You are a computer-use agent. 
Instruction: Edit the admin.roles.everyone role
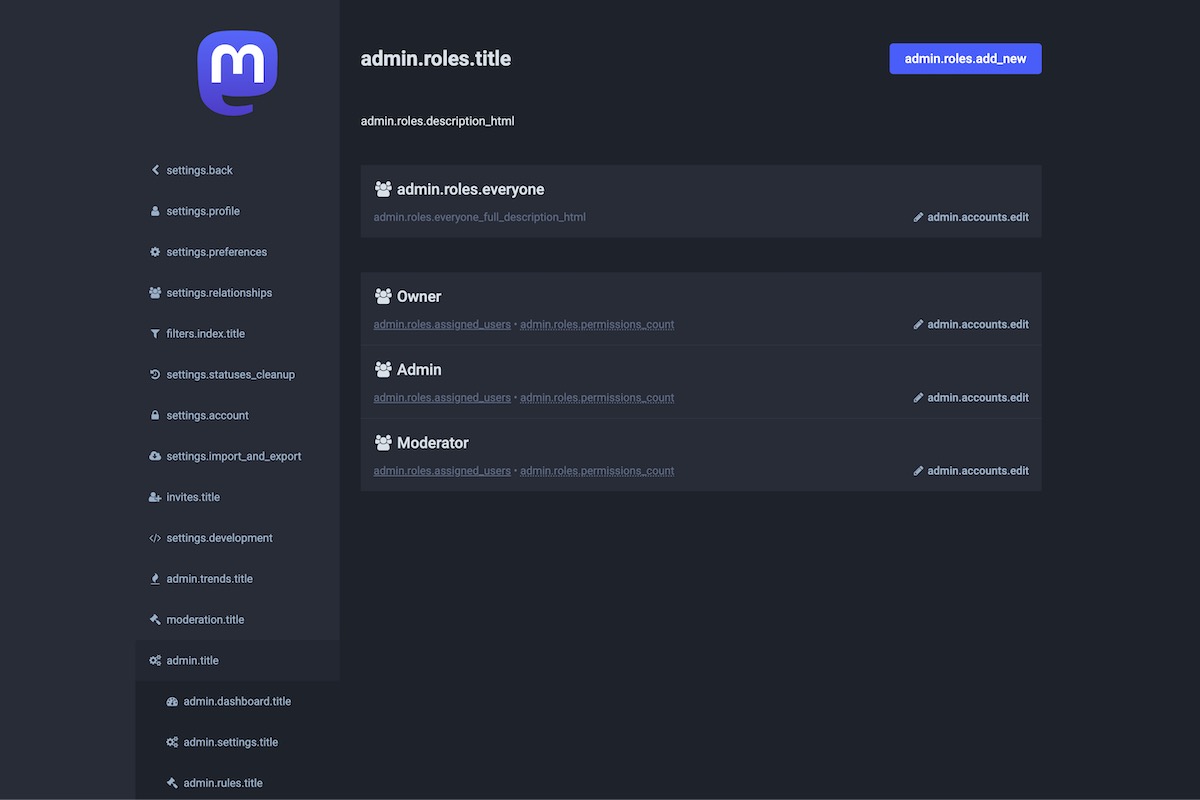[971, 217]
